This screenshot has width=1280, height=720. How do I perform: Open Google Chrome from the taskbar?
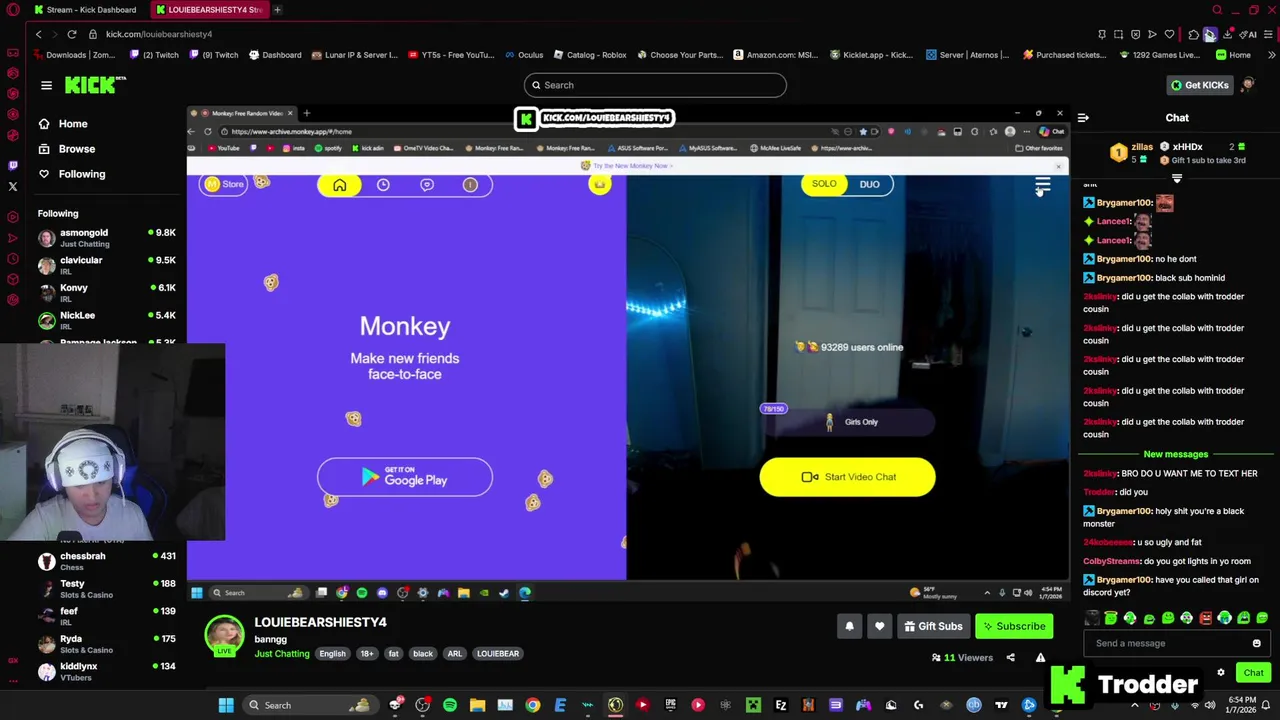pyautogui.click(x=532, y=705)
